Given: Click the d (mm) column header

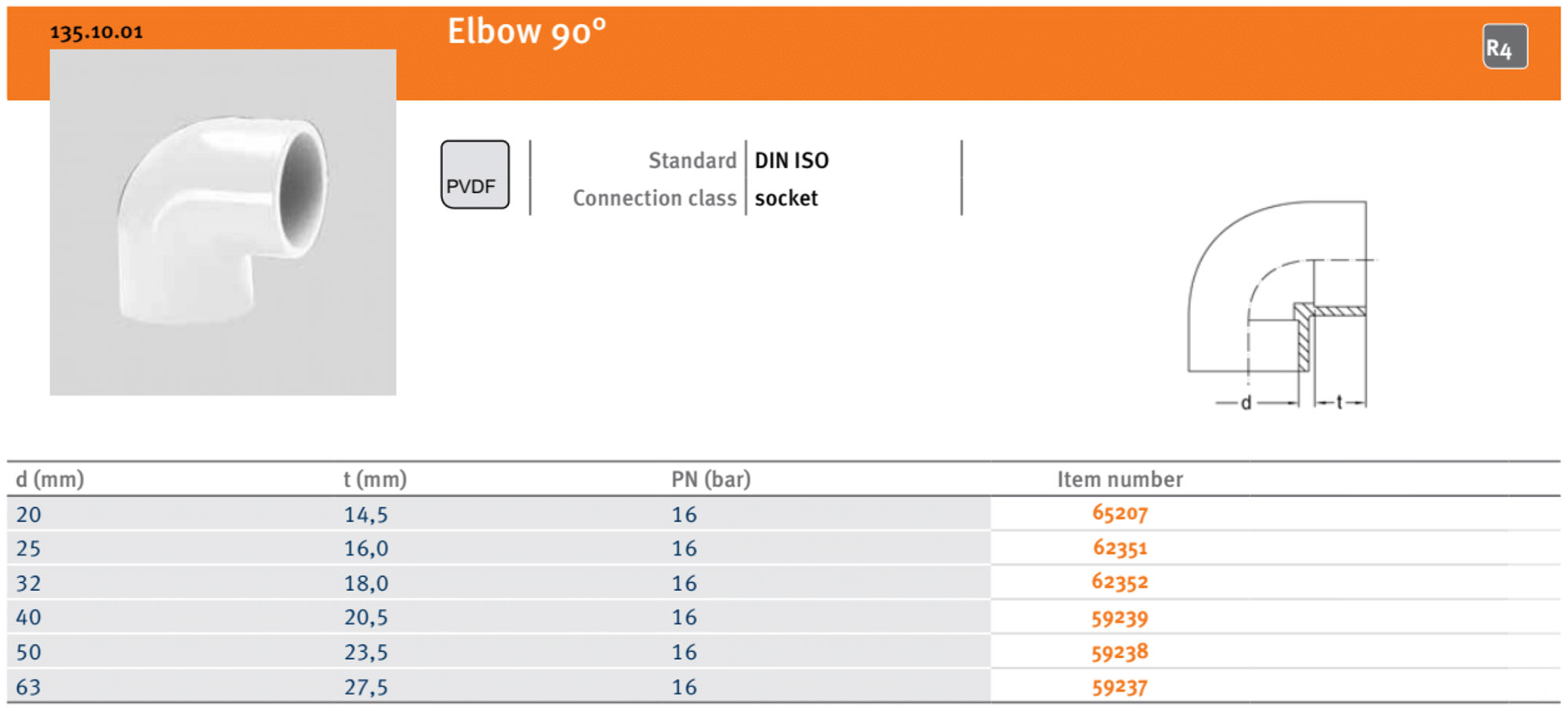Looking at the screenshot, I should (x=50, y=480).
